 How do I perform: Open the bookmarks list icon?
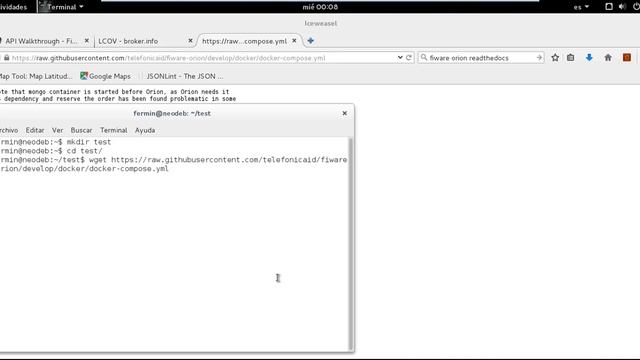(571, 58)
